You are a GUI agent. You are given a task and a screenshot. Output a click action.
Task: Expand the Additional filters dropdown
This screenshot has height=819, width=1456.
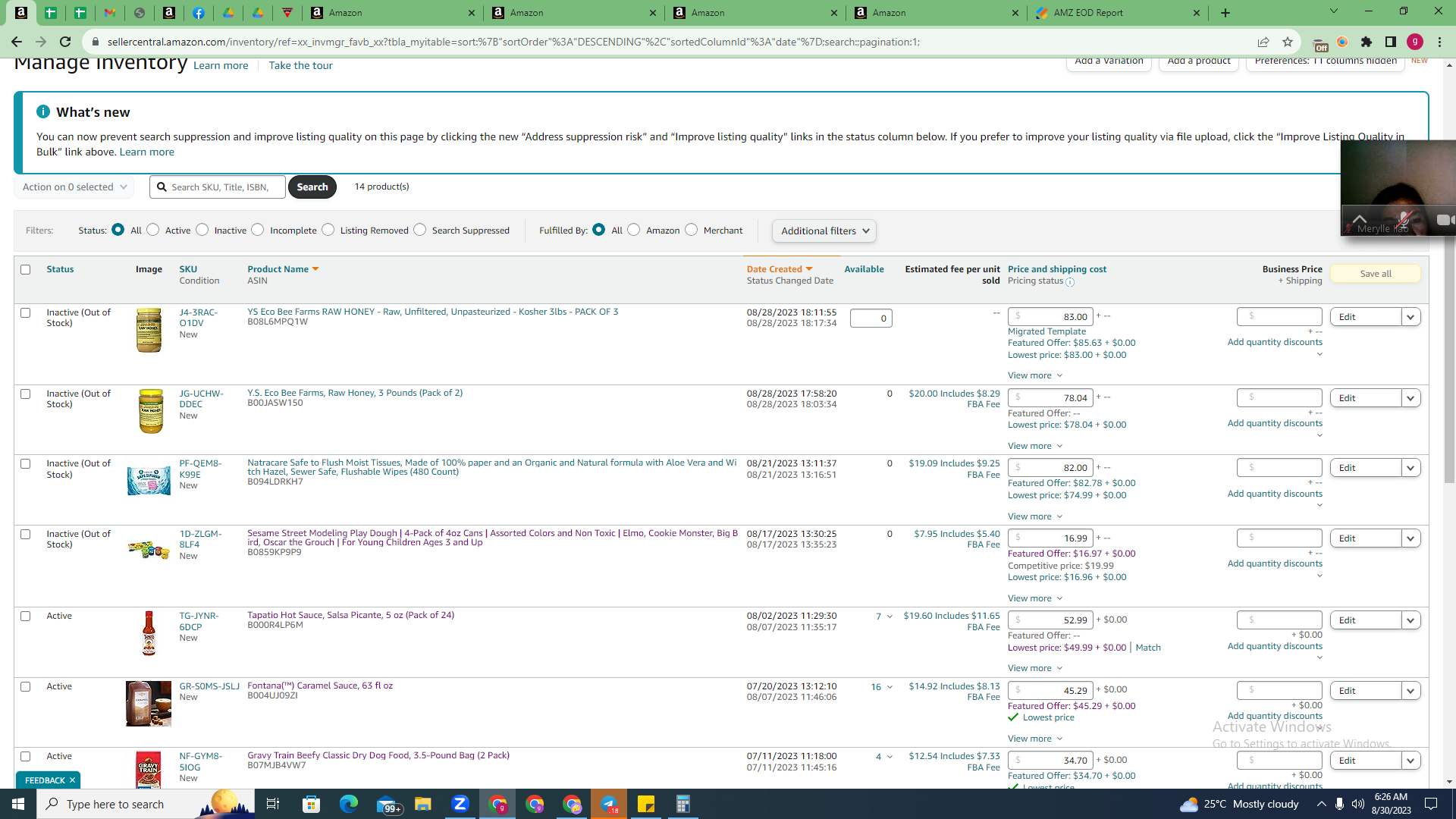[x=824, y=231]
